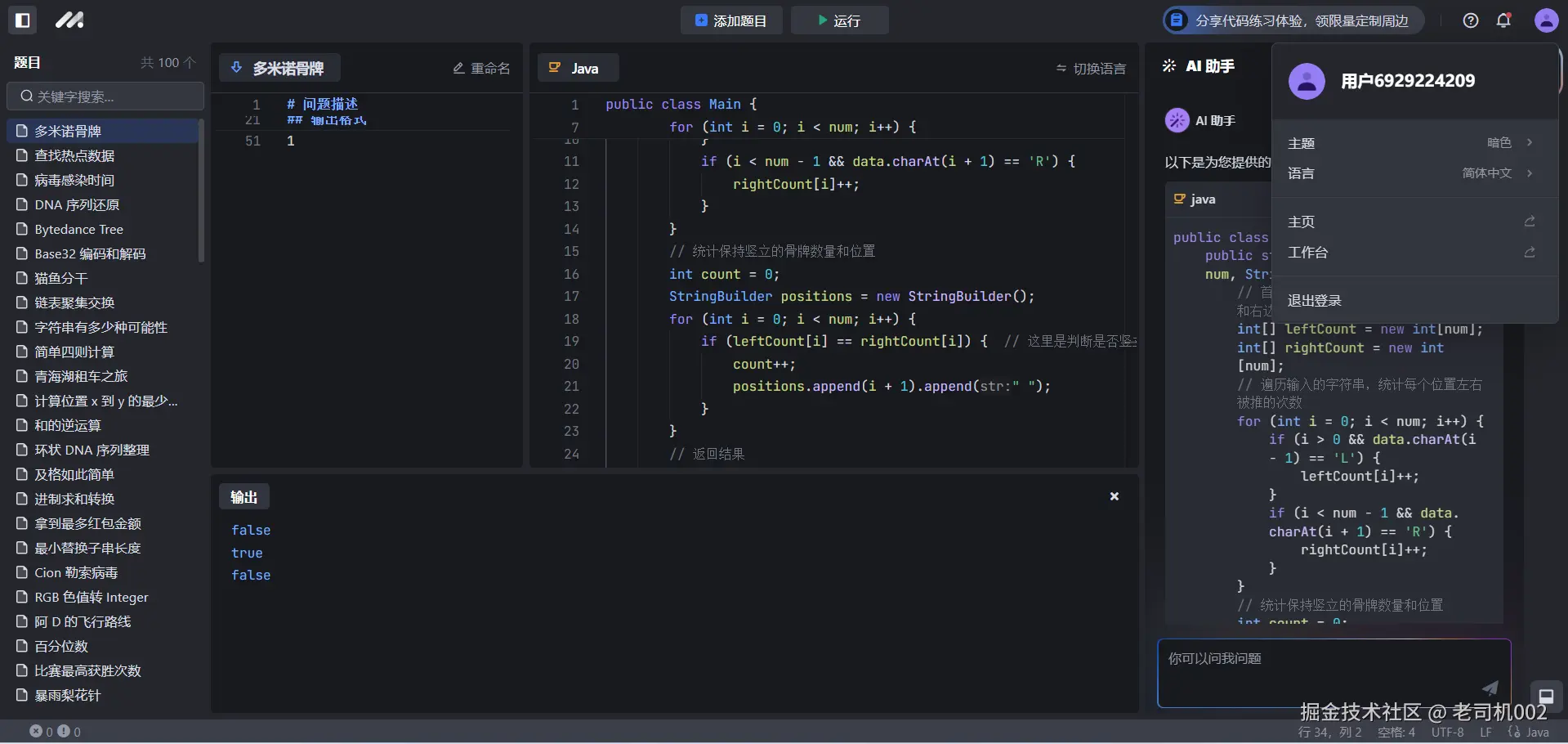The image size is (1568, 744).
Task: Expand the 语言 language submenu chevron
Action: [x=1530, y=173]
